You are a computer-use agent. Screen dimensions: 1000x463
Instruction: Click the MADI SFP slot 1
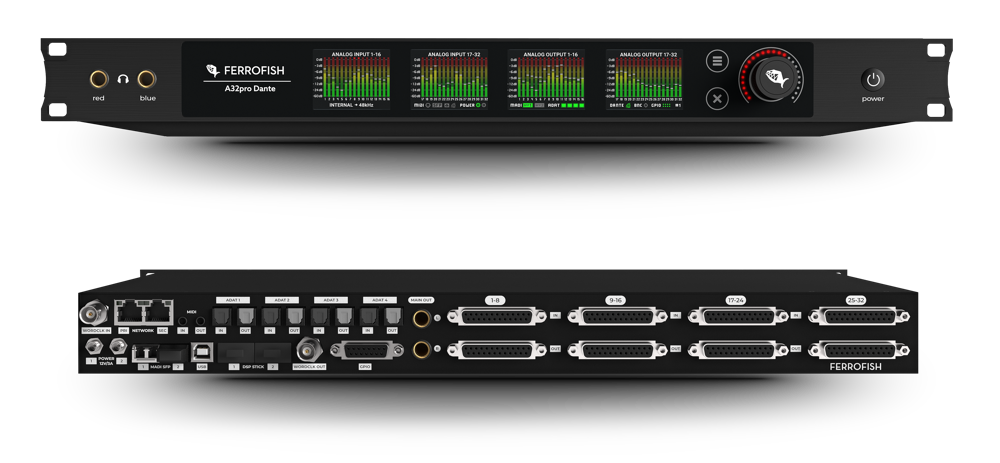(x=145, y=353)
